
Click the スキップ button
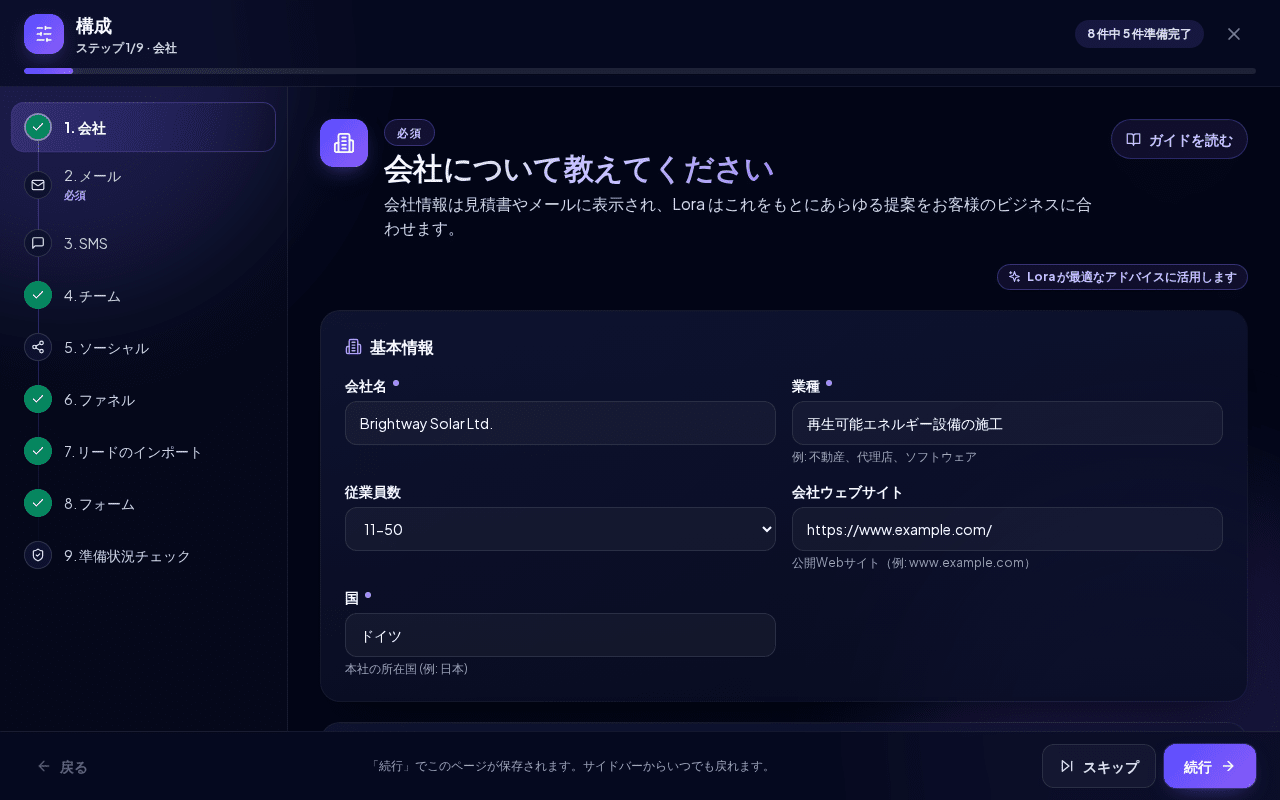pyautogui.click(x=1099, y=766)
